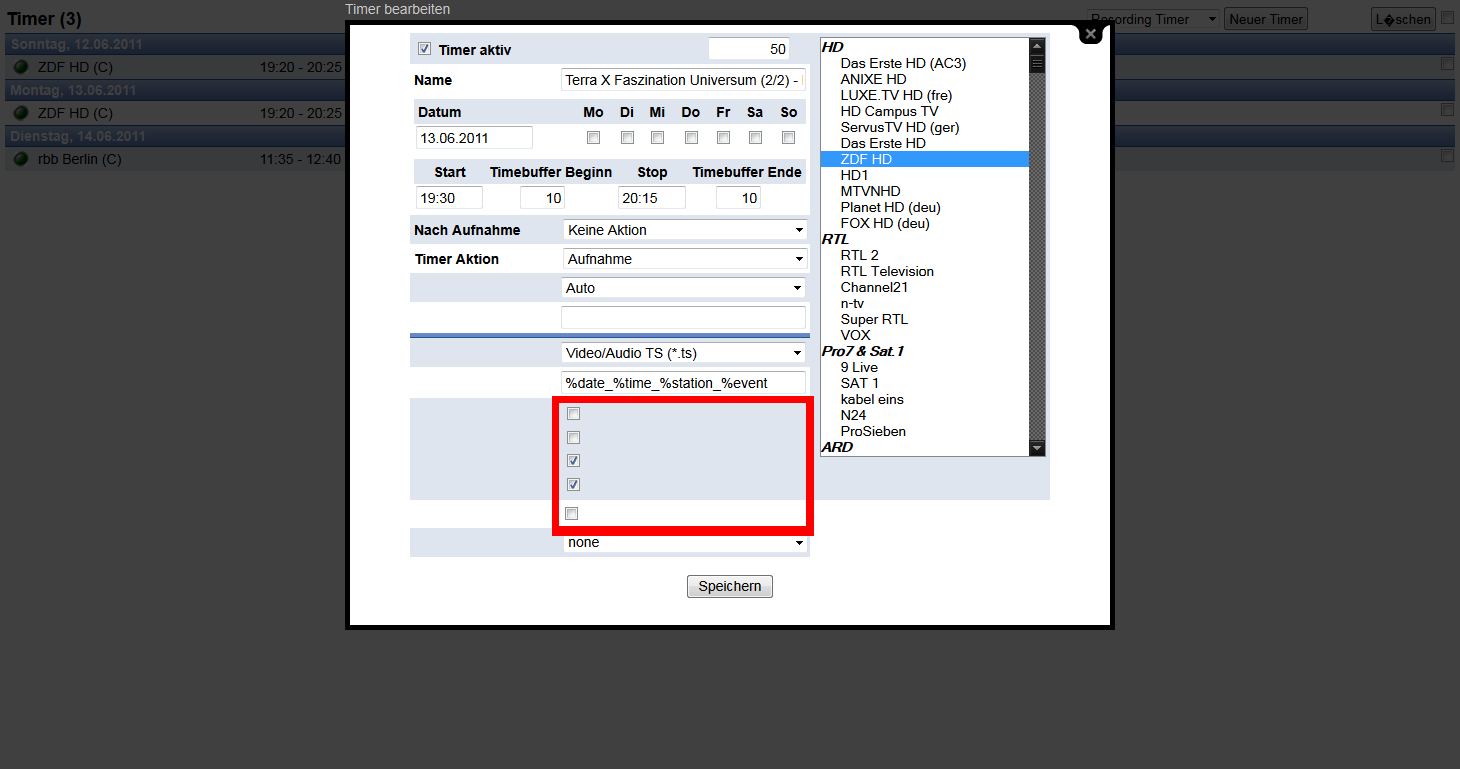Select HD Campus TV channel
The width and height of the screenshot is (1460, 769).
coord(889,111)
